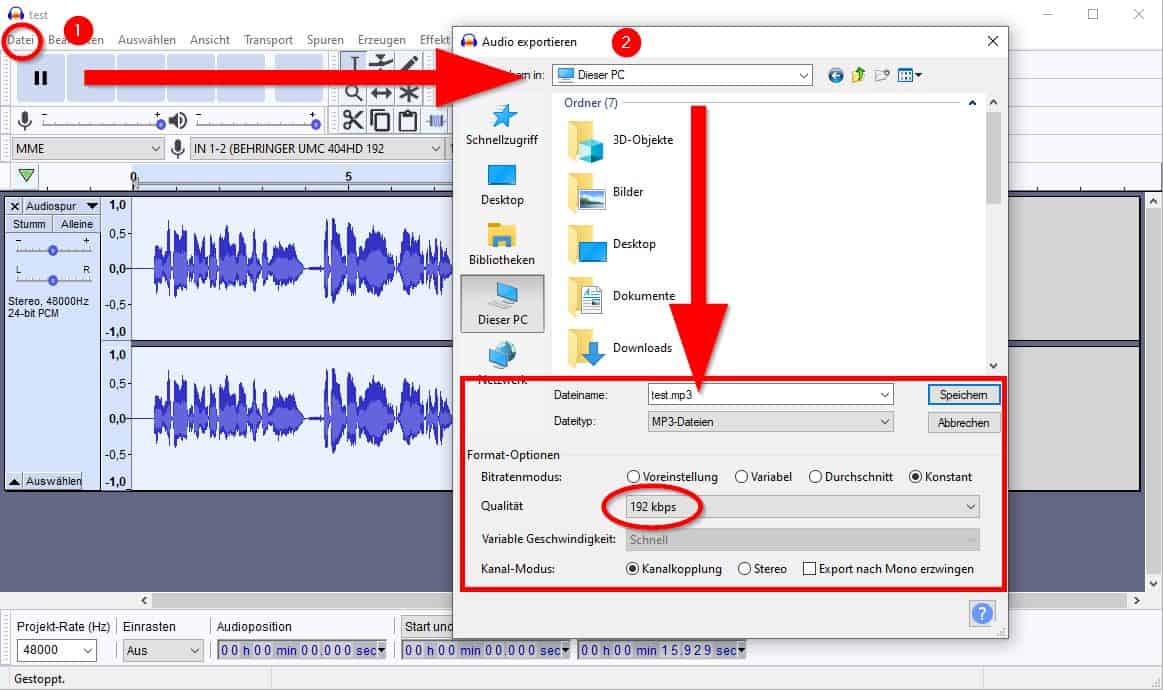Click the Abbrechen button
Image resolution: width=1163 pixels, height=690 pixels.
click(x=962, y=422)
